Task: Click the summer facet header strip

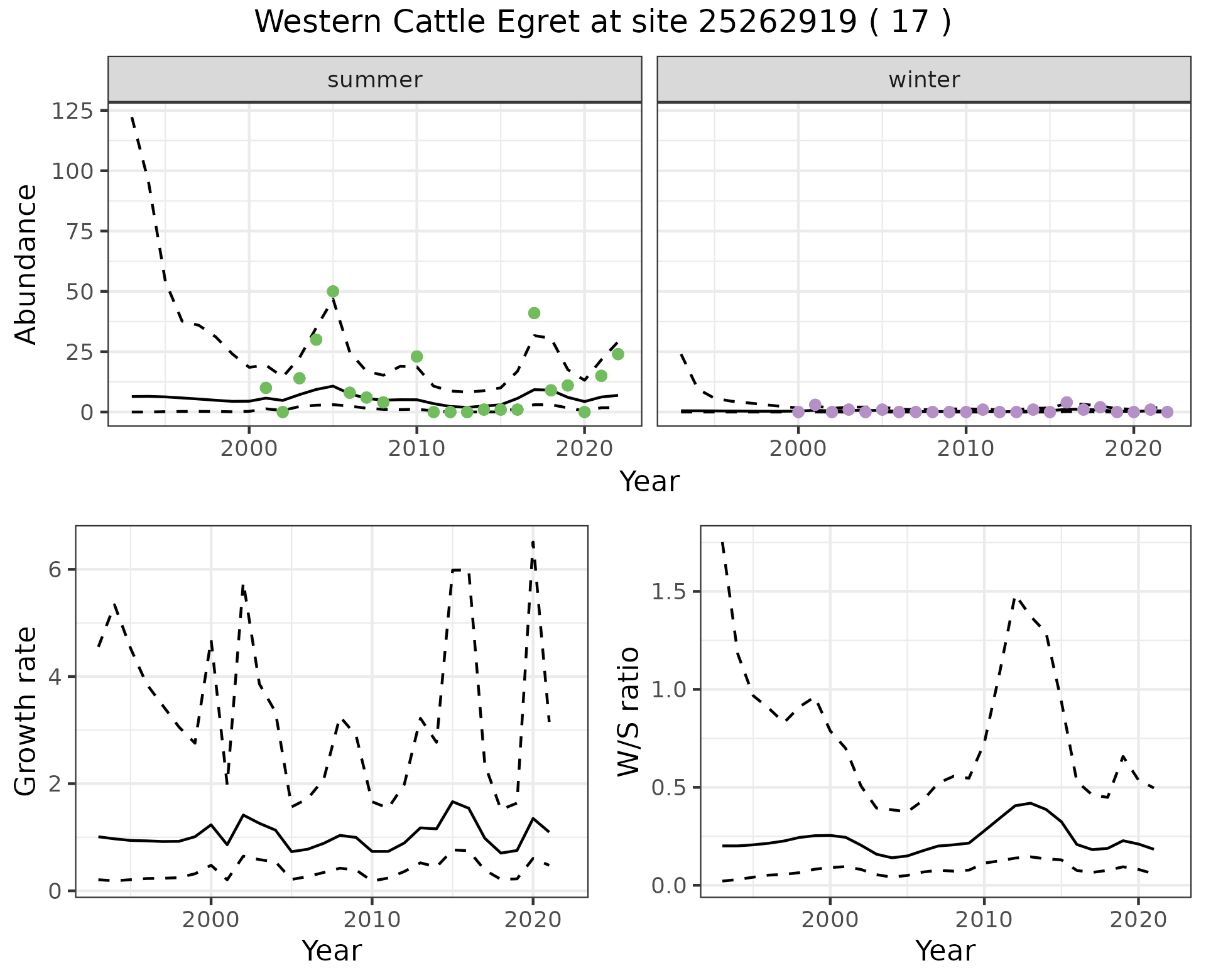Action: 374,80
